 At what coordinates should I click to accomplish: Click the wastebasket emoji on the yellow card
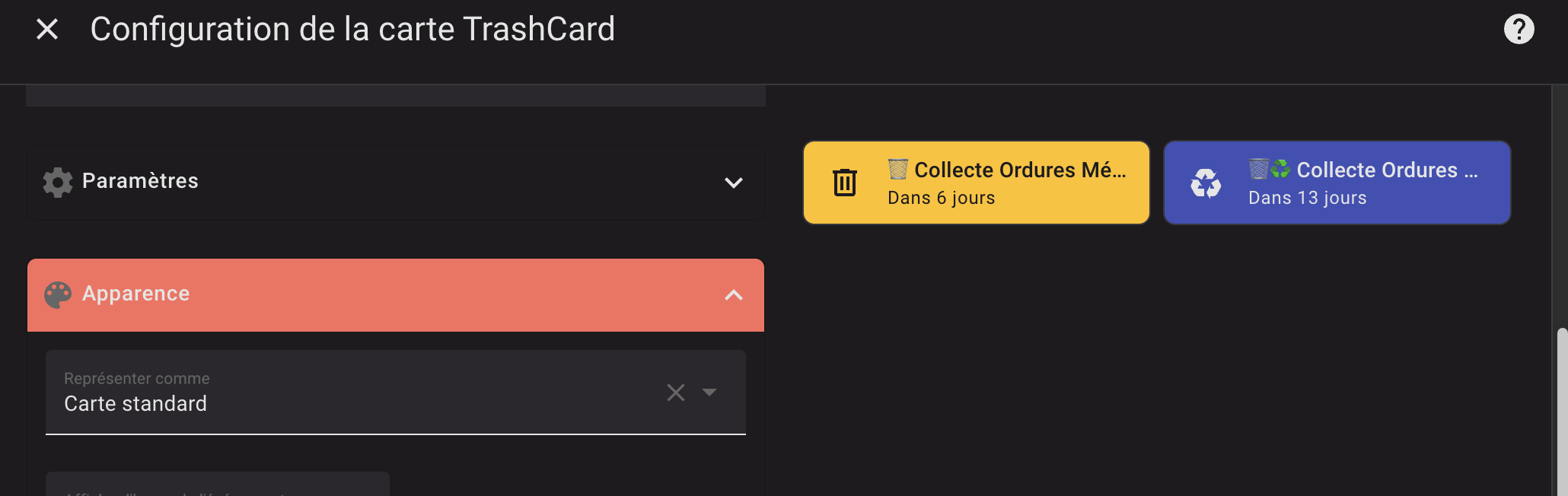(x=898, y=169)
